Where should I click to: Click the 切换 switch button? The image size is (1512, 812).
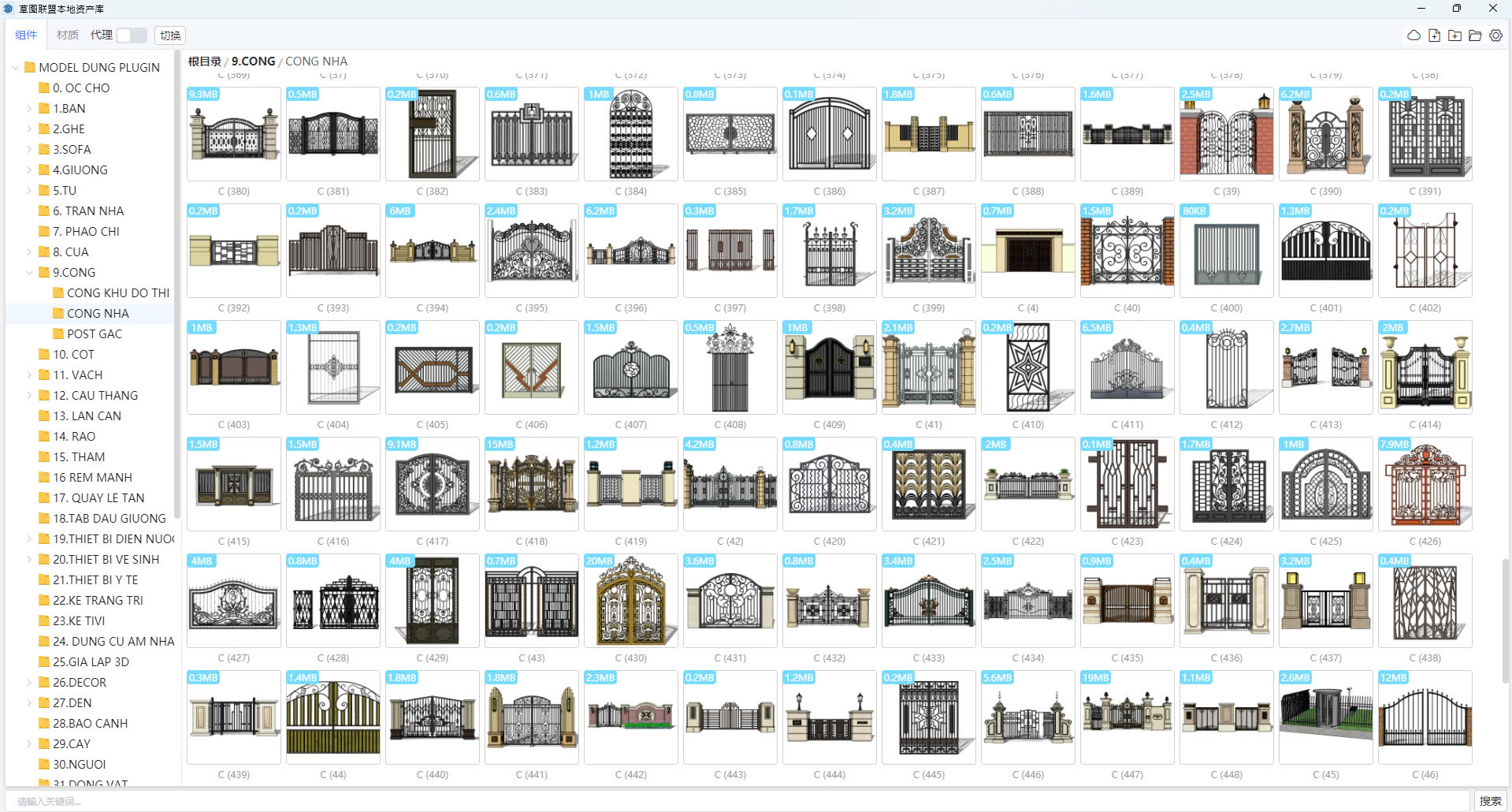(170, 35)
